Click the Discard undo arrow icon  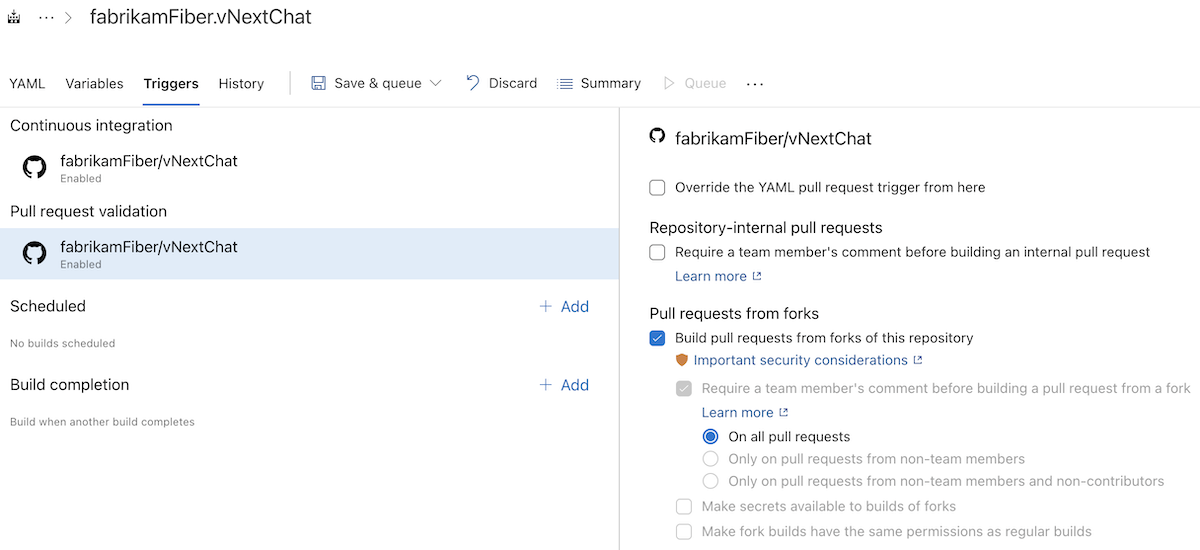click(473, 83)
